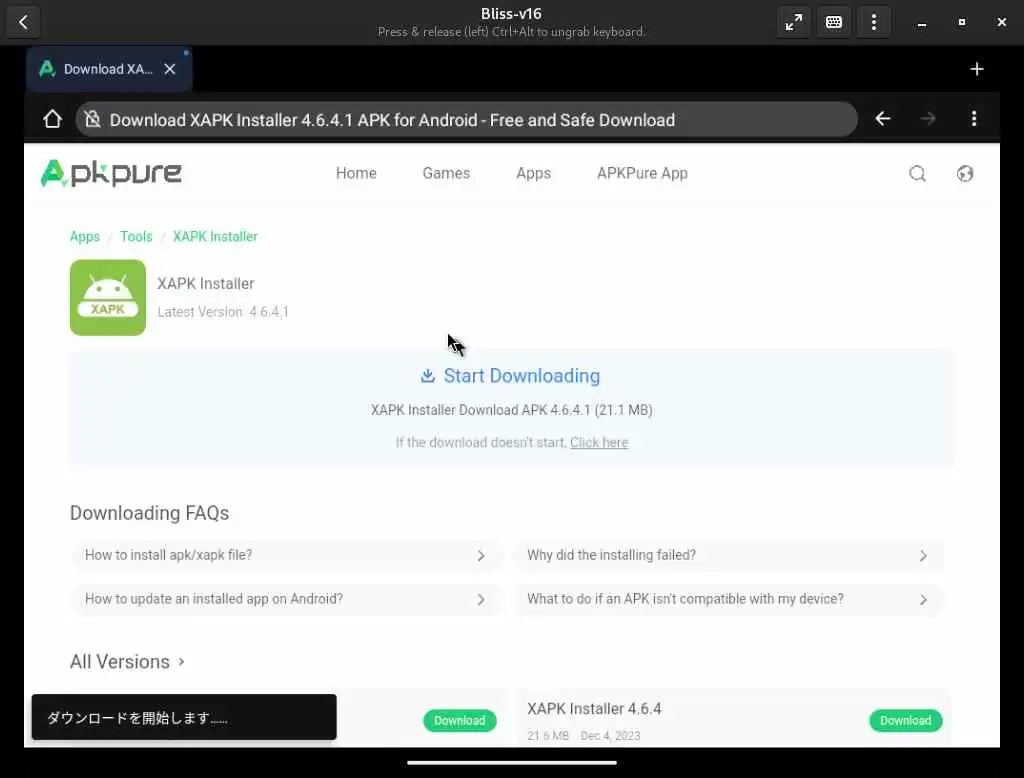Viewport: 1024px width, 778px height.
Task: Follow the Apps breadcrumb link
Action: tap(85, 236)
